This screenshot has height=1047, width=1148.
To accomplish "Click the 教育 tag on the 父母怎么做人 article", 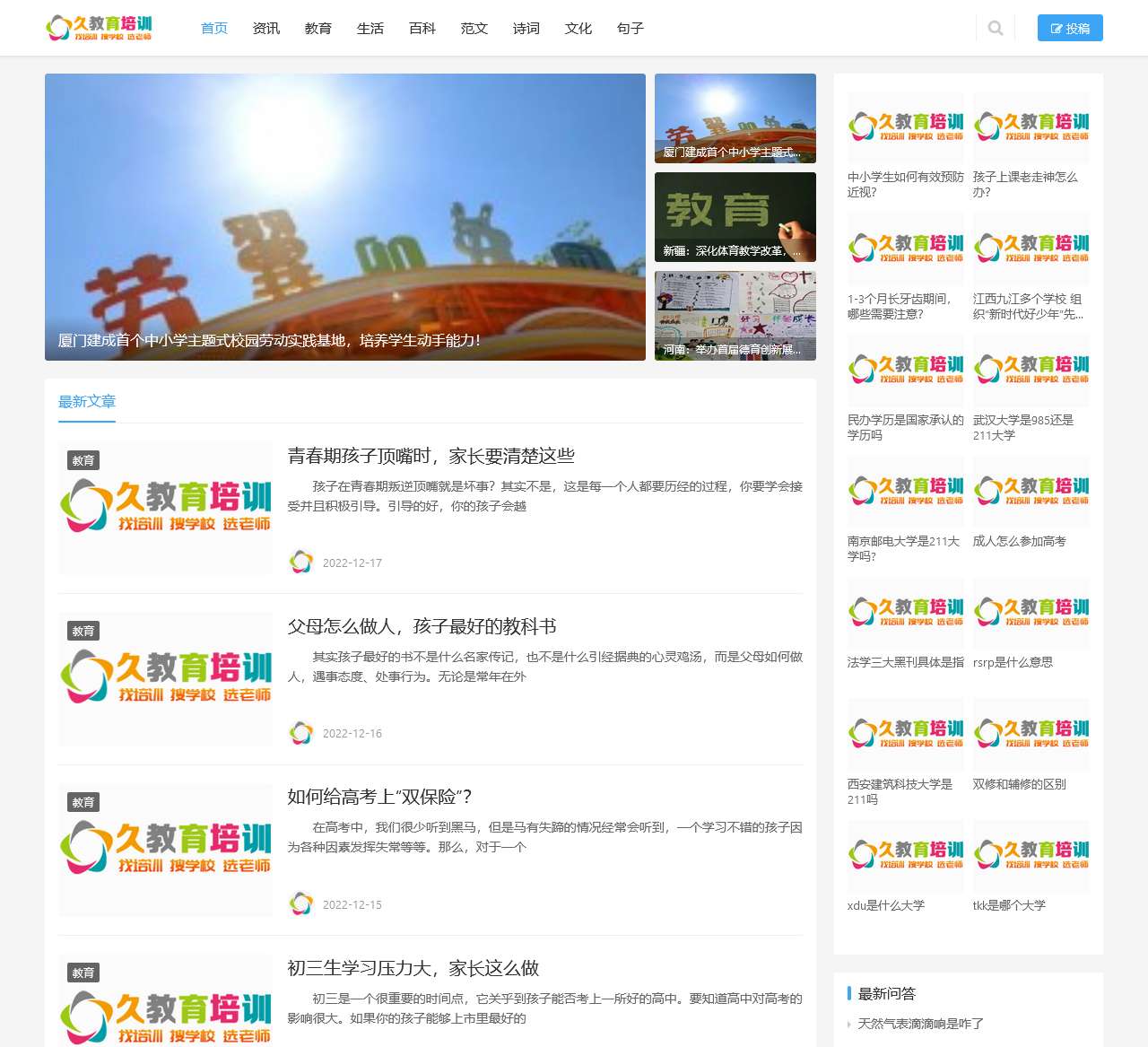I will (x=83, y=631).
